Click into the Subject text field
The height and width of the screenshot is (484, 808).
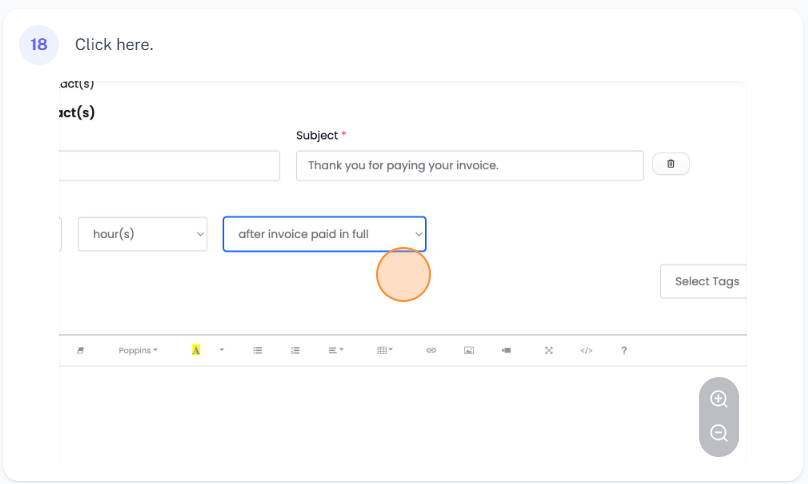coord(469,166)
